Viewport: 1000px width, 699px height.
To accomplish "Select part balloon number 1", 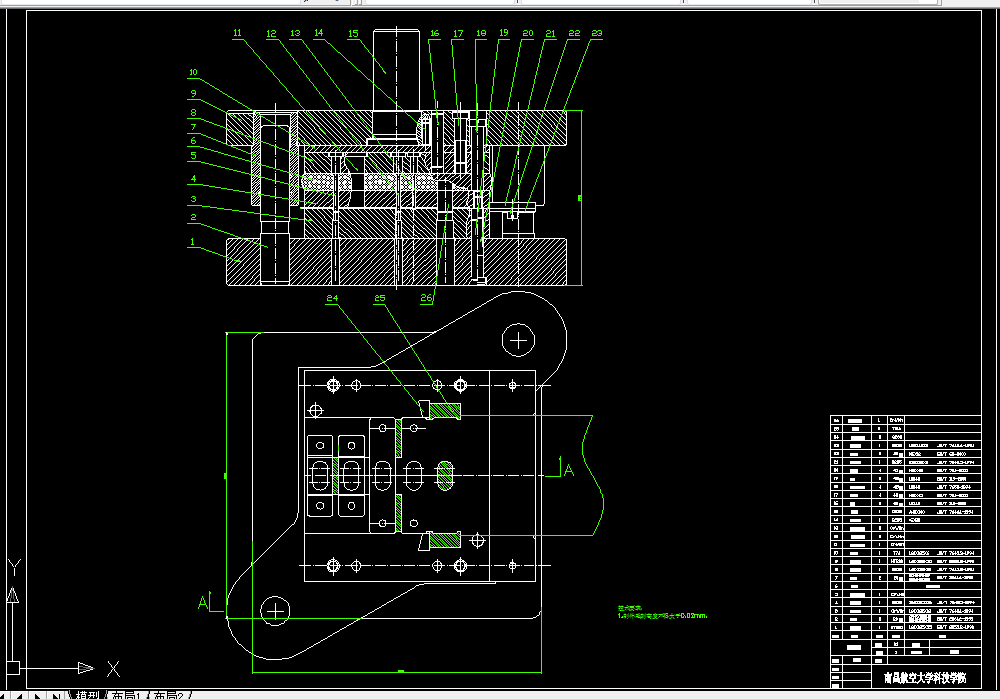I will point(191,242).
